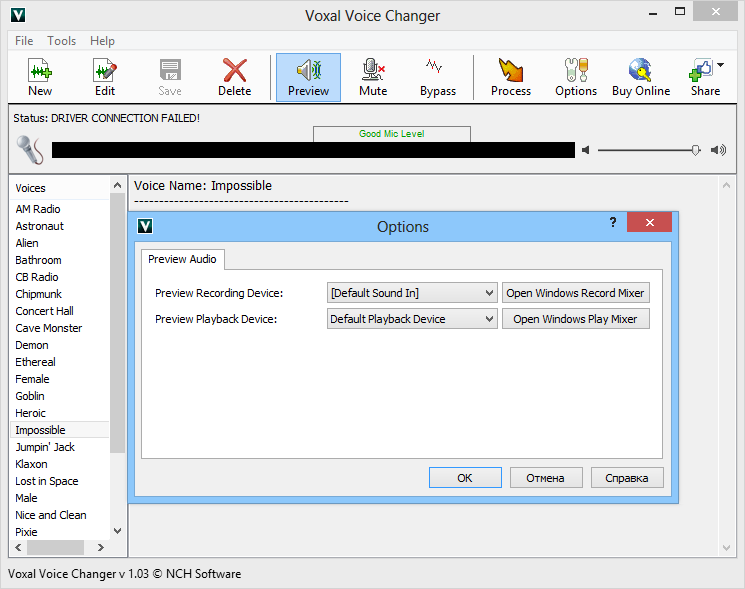Toggle the Preview button off
Image resolution: width=745 pixels, height=589 pixels.
(308, 77)
